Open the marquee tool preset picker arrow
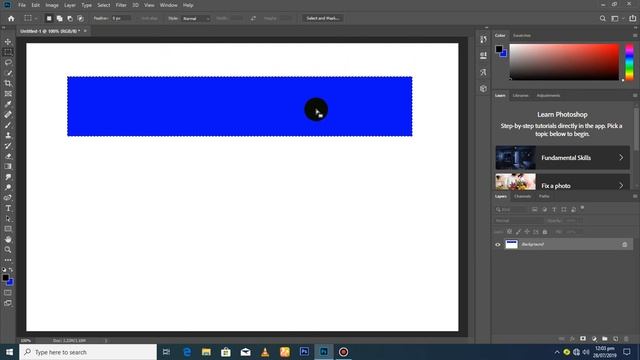This screenshot has width=640, height=360. 36,18
